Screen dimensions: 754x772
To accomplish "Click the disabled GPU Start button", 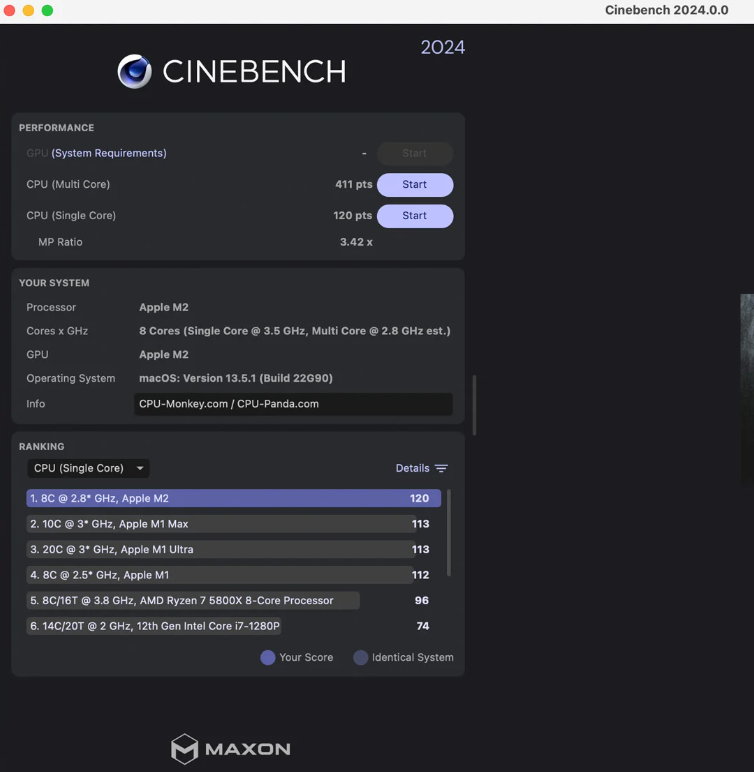I will pos(414,154).
